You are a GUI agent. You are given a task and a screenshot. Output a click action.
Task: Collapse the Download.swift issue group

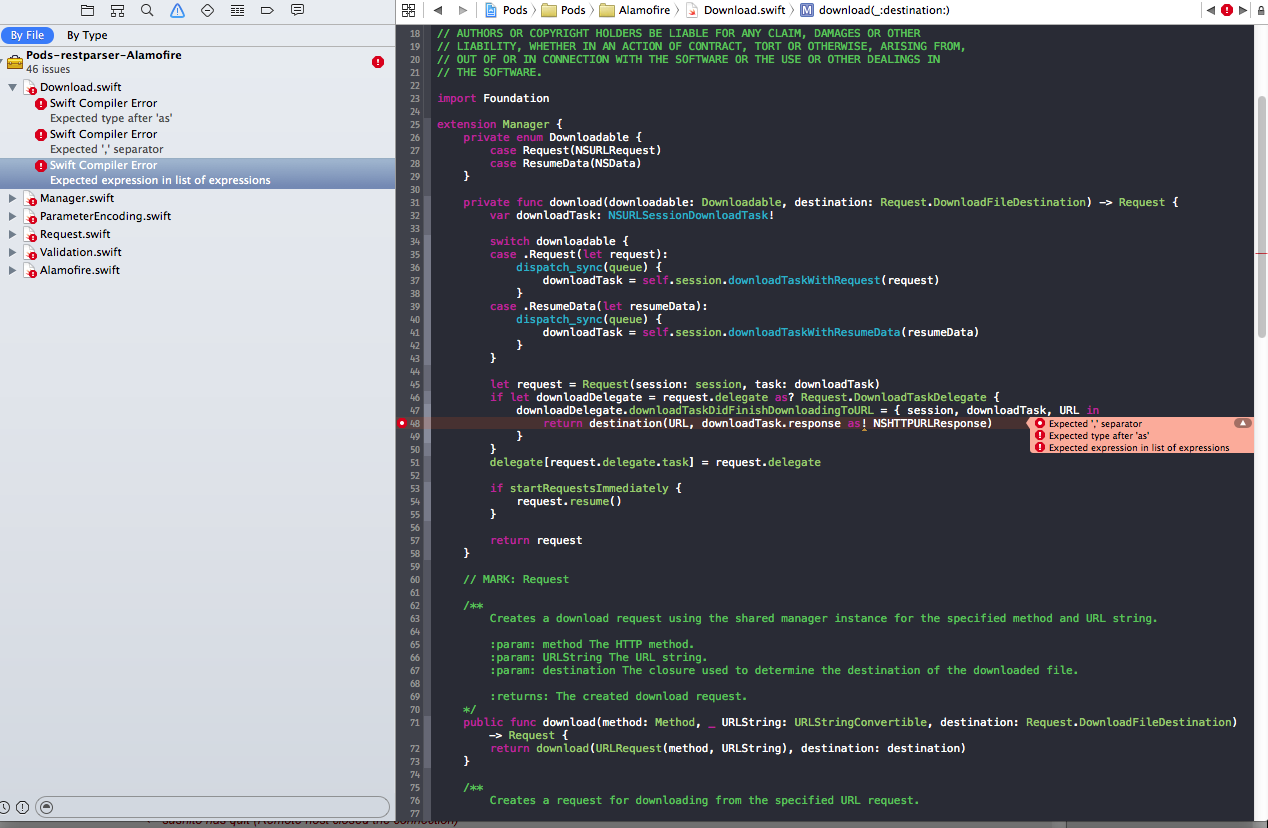tap(13, 87)
